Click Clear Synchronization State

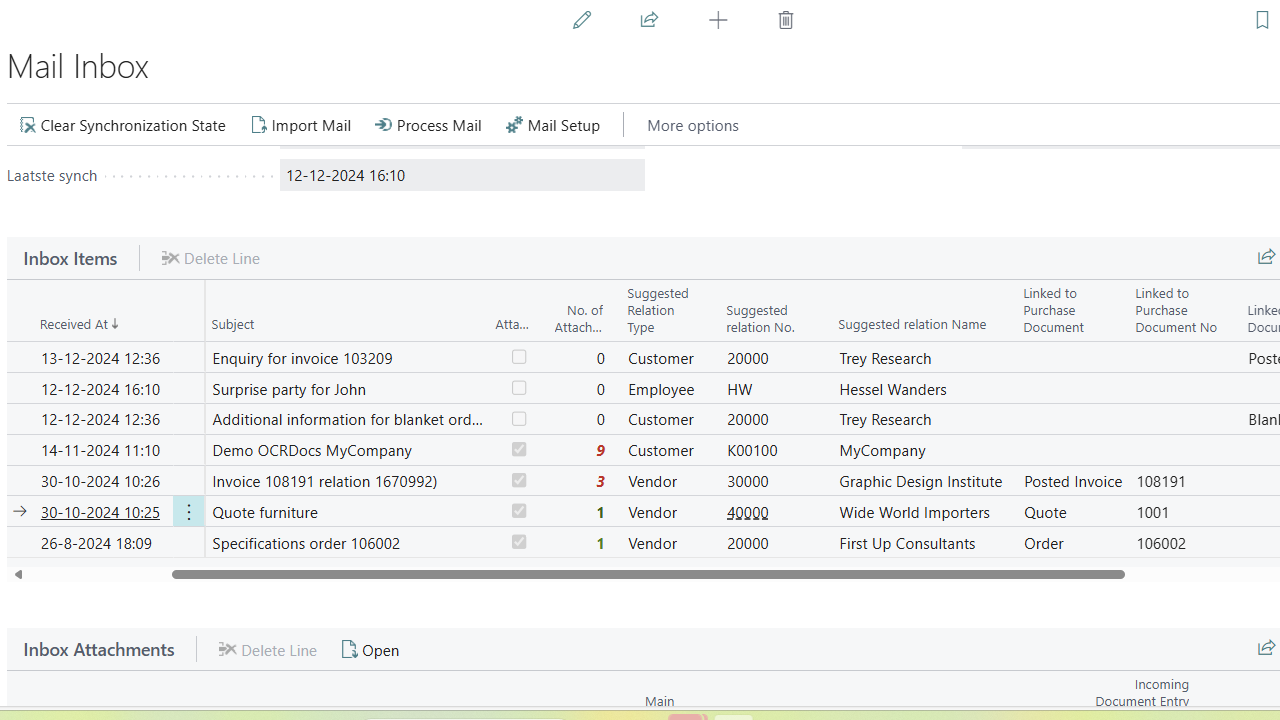click(x=123, y=125)
